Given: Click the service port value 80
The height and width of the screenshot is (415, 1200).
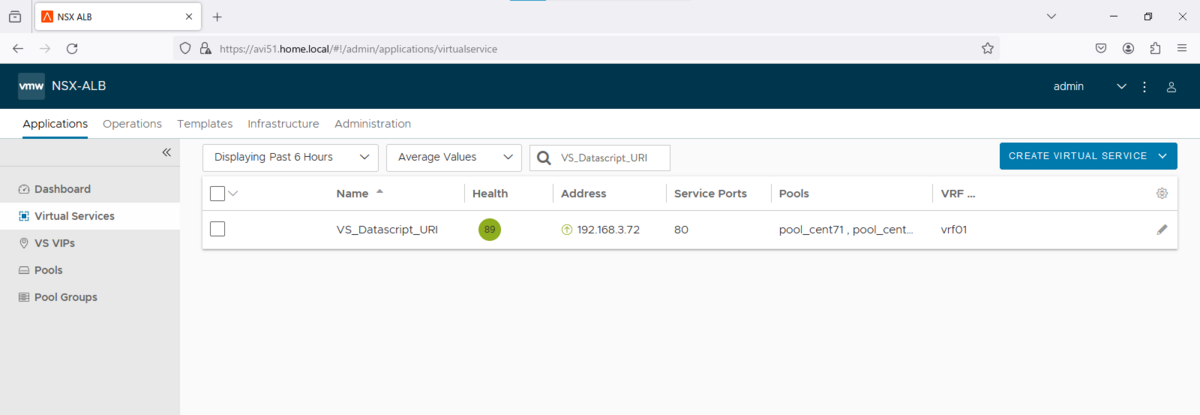Looking at the screenshot, I should (681, 229).
